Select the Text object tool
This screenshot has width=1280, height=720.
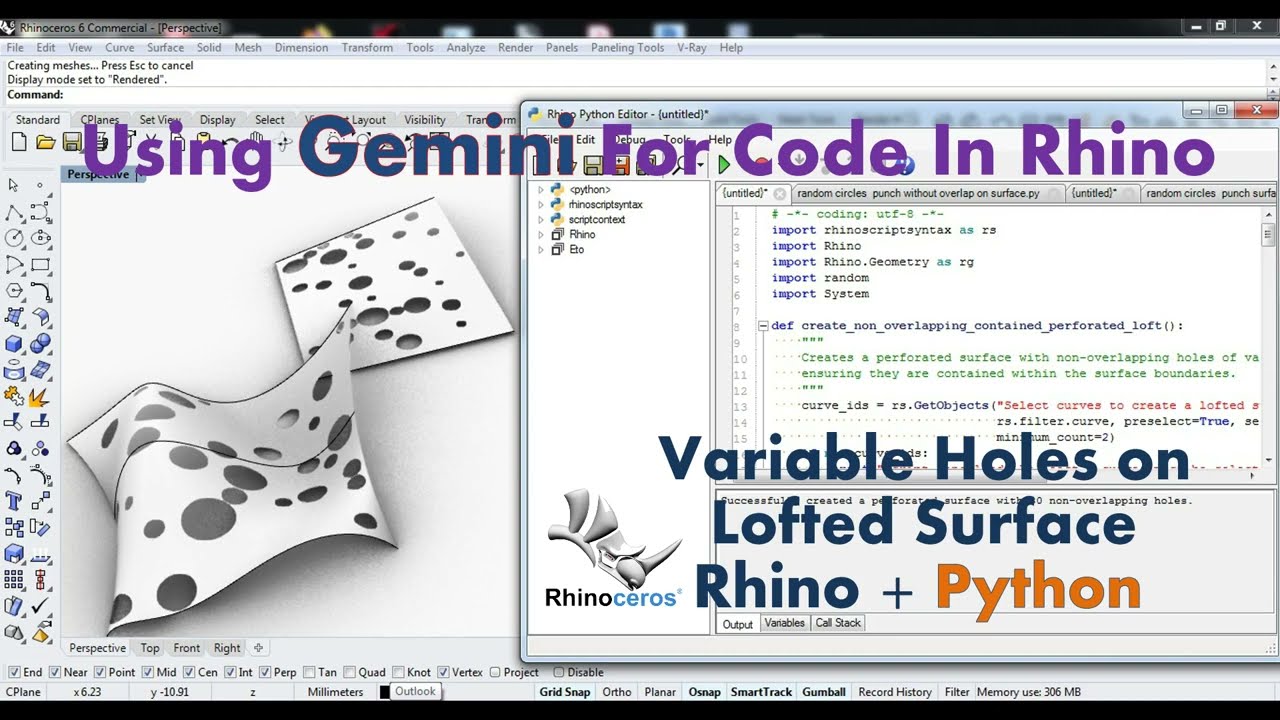pyautogui.click(x=14, y=501)
